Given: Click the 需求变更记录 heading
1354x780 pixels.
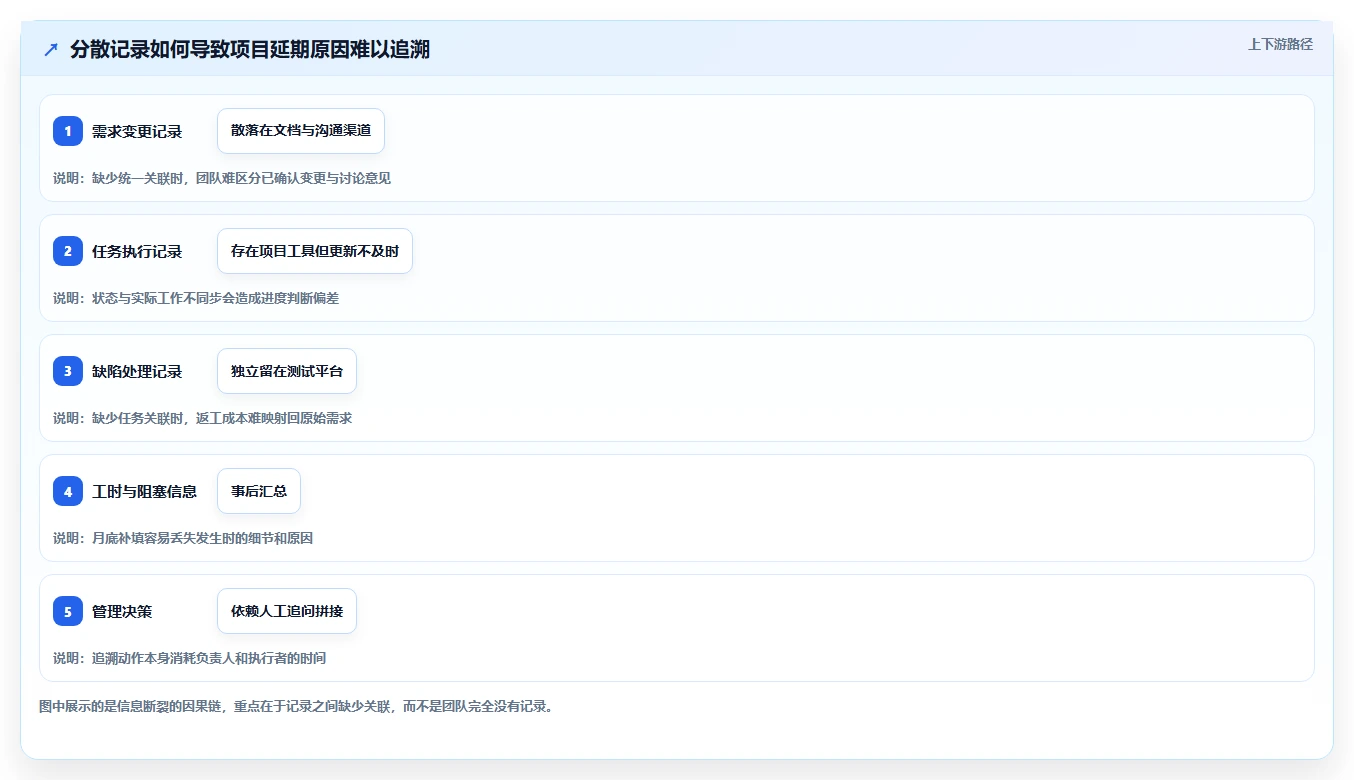Looking at the screenshot, I should click(137, 131).
